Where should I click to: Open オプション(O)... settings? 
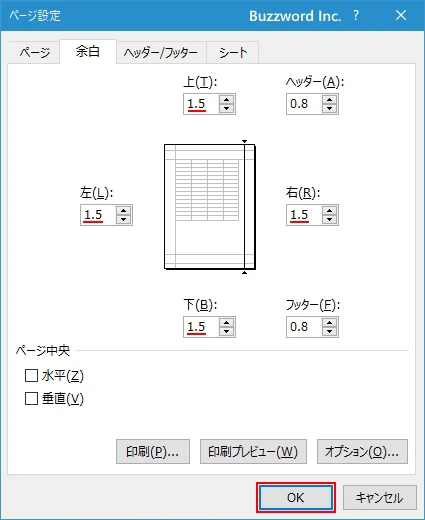(362, 452)
